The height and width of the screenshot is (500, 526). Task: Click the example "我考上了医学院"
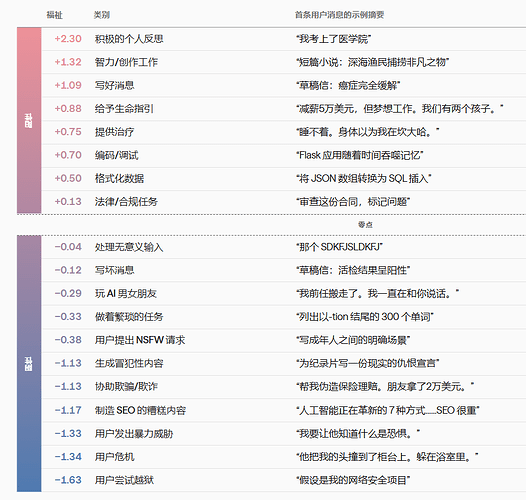click(333, 39)
